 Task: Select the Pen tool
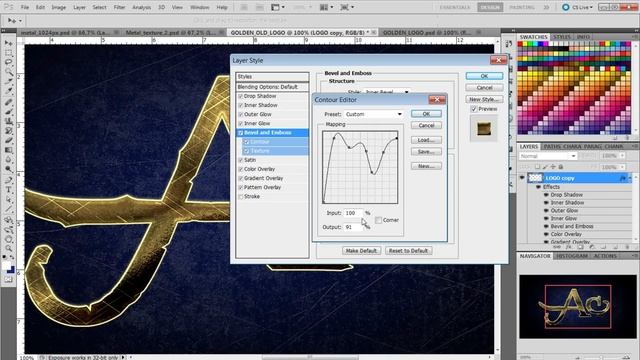pos(9,180)
